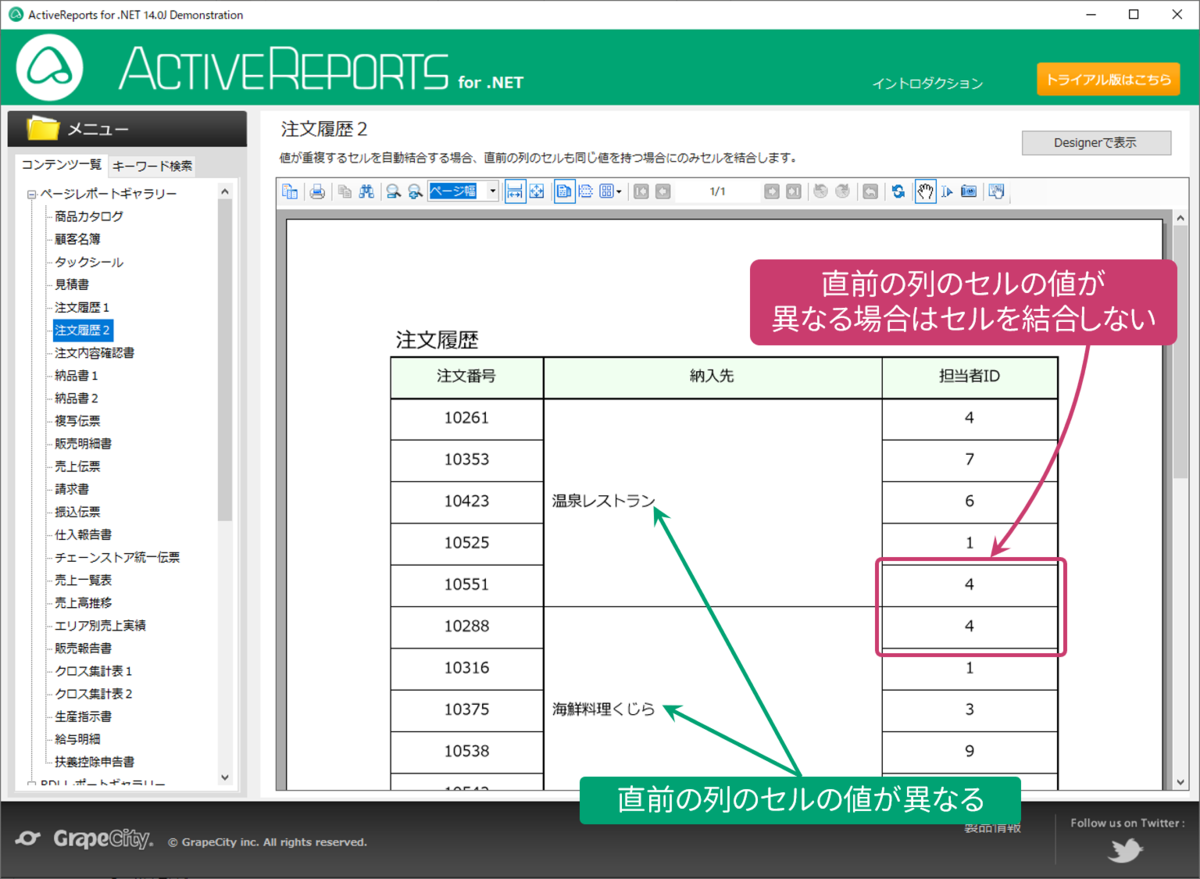Select クロス集計表 1 in the tree
This screenshot has height=879, width=1200.
pyautogui.click(x=94, y=671)
